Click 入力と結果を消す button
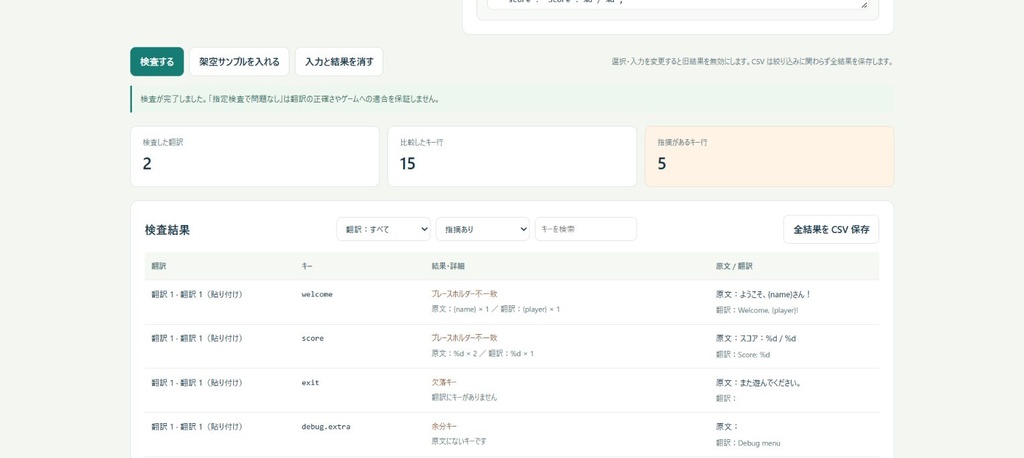The width and height of the screenshot is (1024, 458). pyautogui.click(x=339, y=61)
